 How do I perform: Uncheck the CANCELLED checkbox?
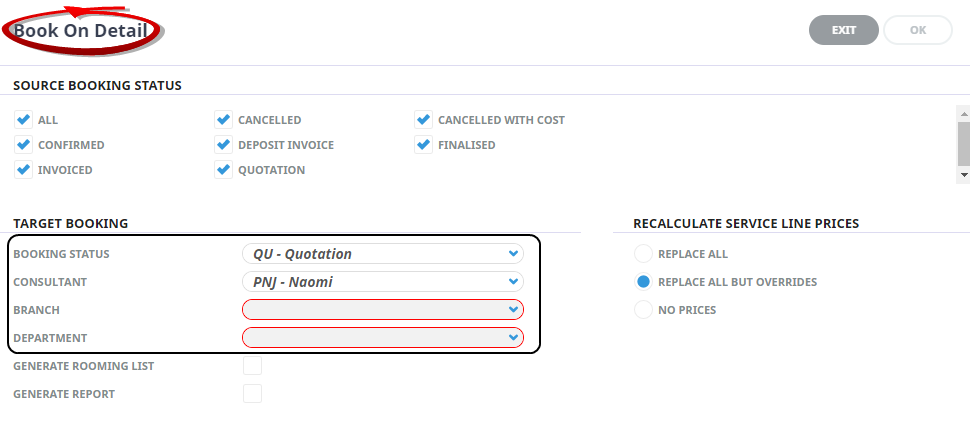[x=223, y=120]
